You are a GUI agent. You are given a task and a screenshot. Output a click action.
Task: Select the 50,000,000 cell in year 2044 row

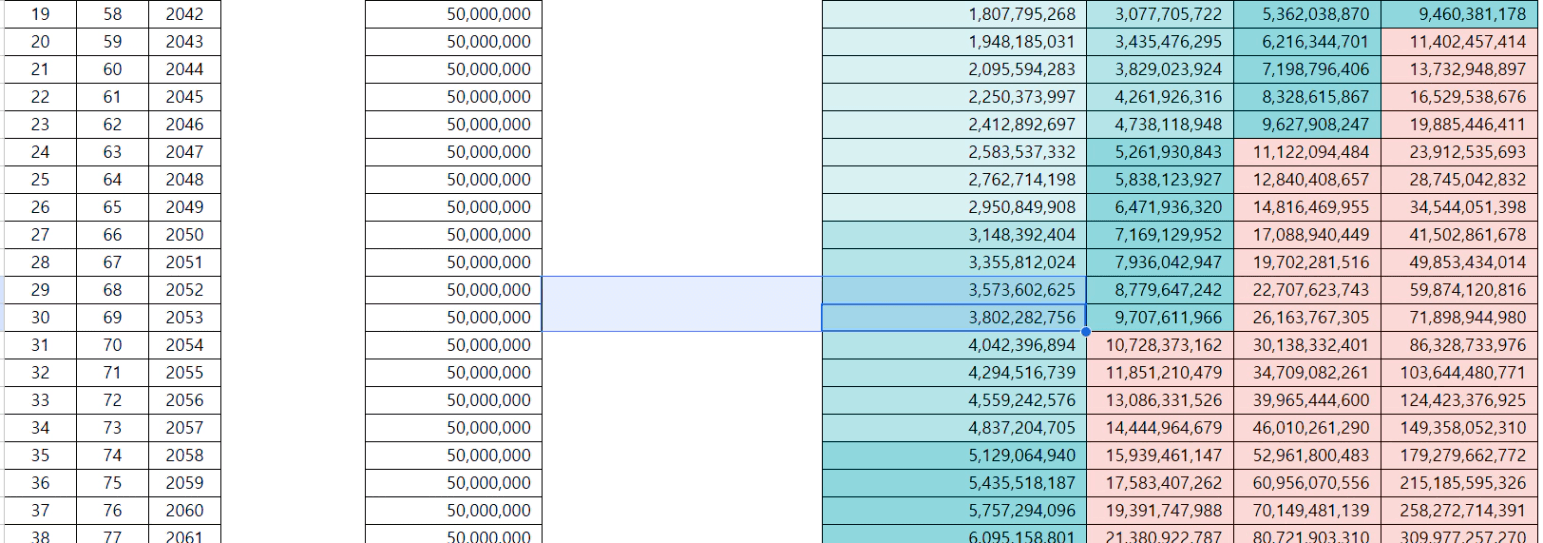pyautogui.click(x=453, y=69)
